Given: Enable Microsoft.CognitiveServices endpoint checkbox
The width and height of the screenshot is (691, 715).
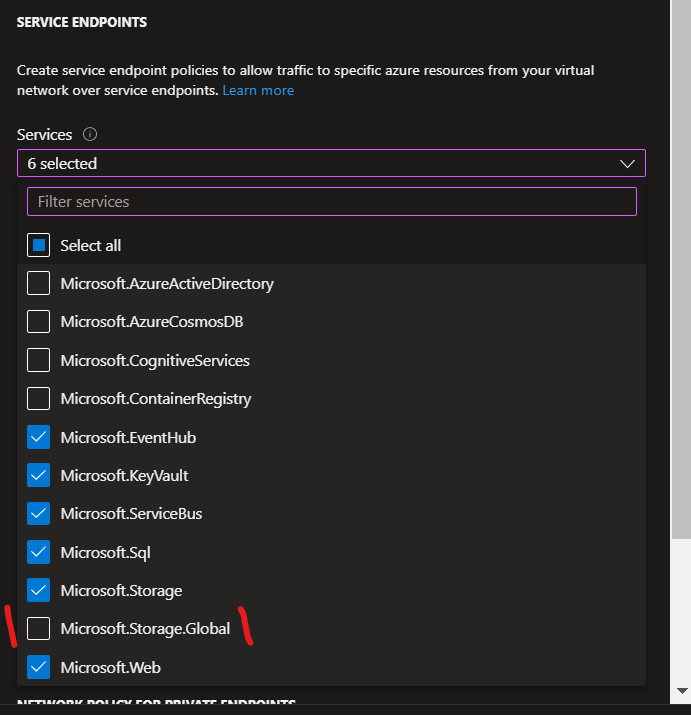Looking at the screenshot, I should (38, 360).
